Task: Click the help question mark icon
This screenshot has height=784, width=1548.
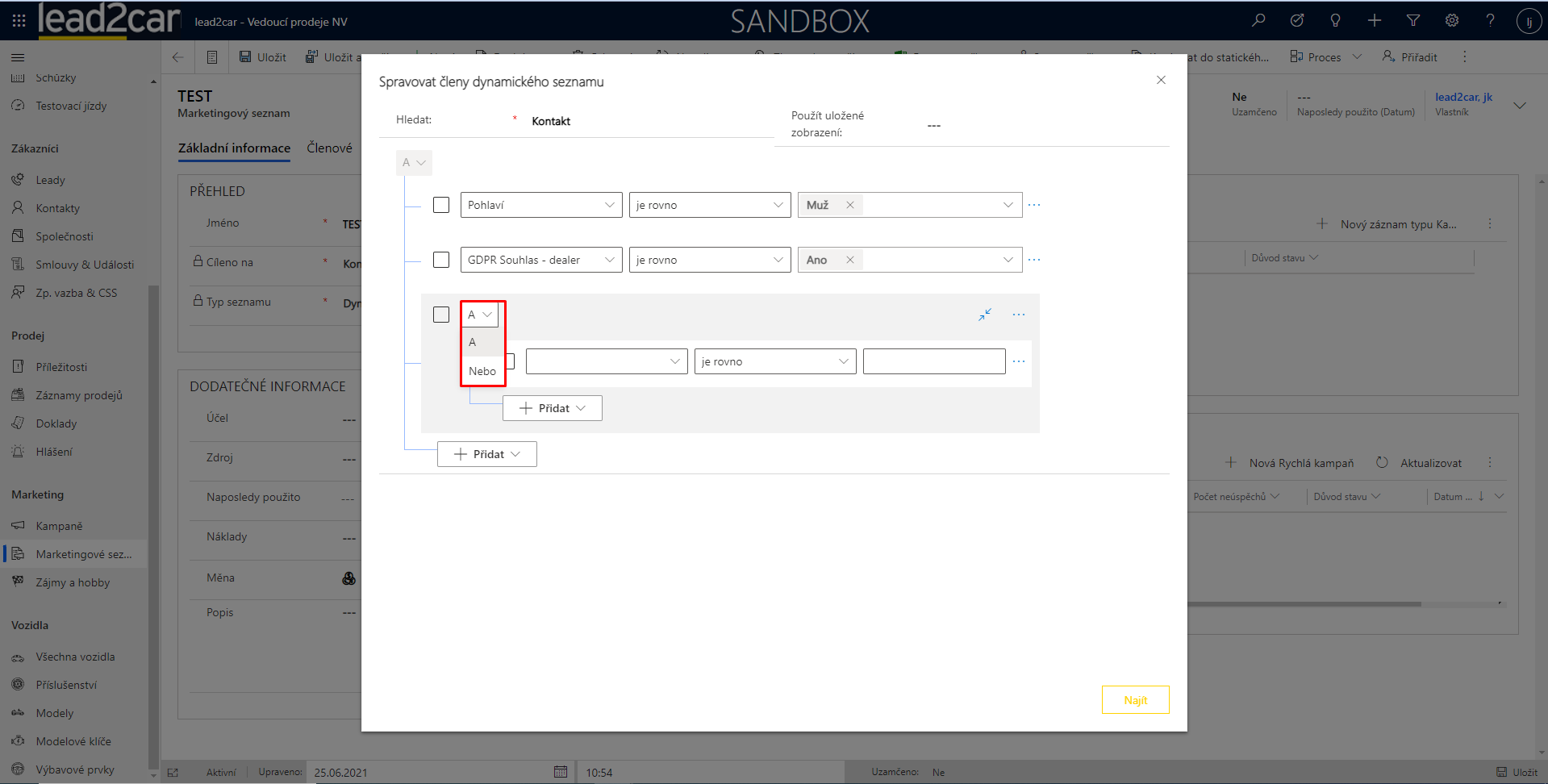Action: point(1490,21)
